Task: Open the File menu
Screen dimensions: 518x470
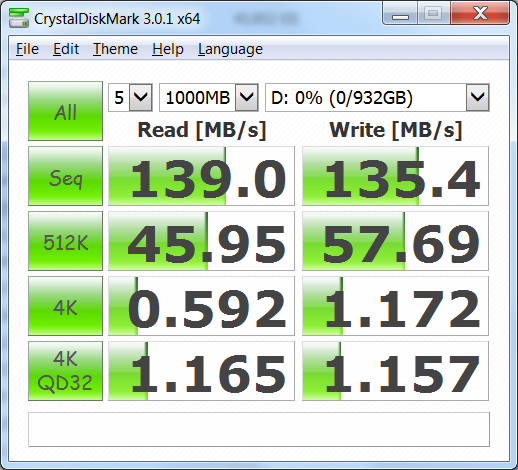Action: (27, 49)
